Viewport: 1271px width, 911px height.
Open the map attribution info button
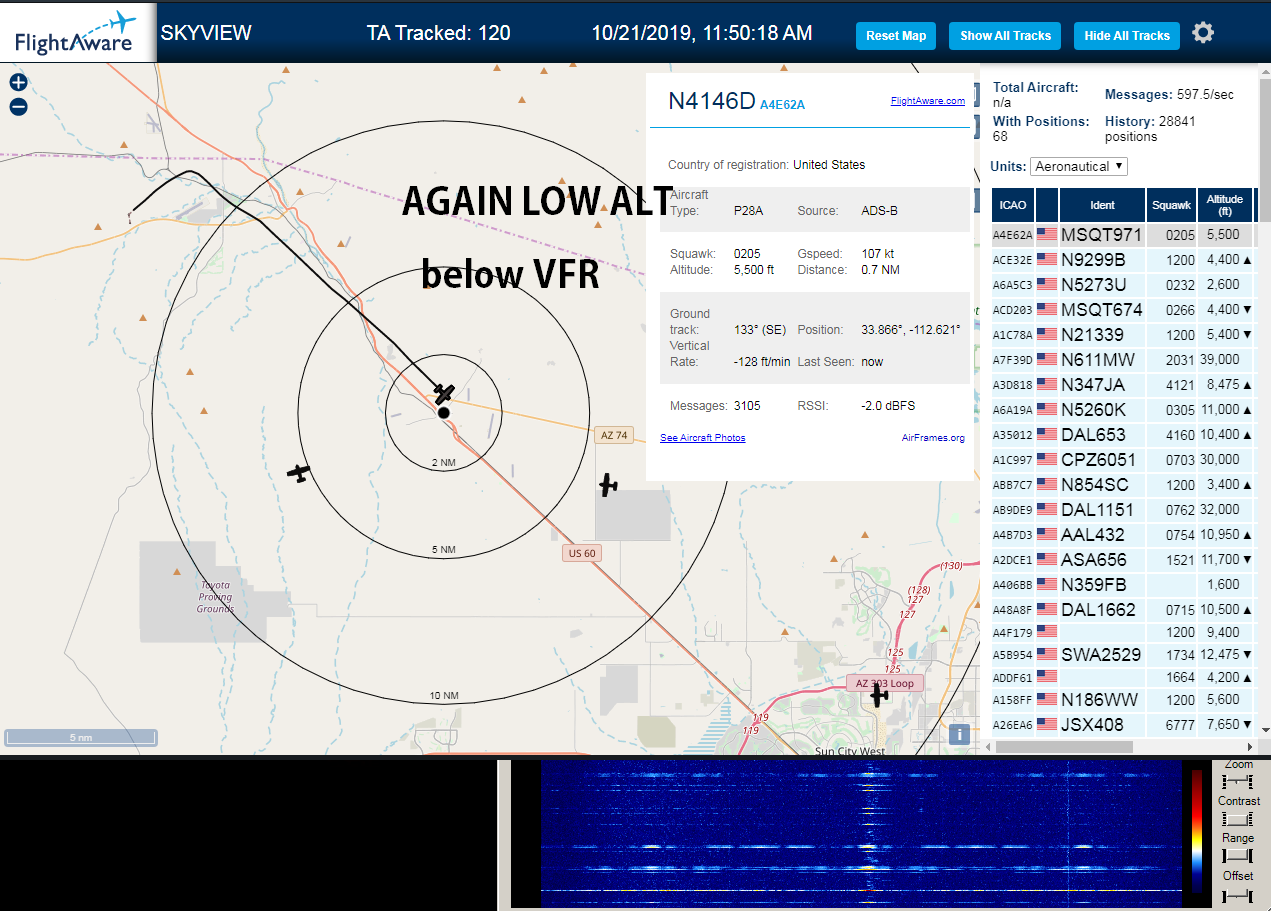coord(959,734)
